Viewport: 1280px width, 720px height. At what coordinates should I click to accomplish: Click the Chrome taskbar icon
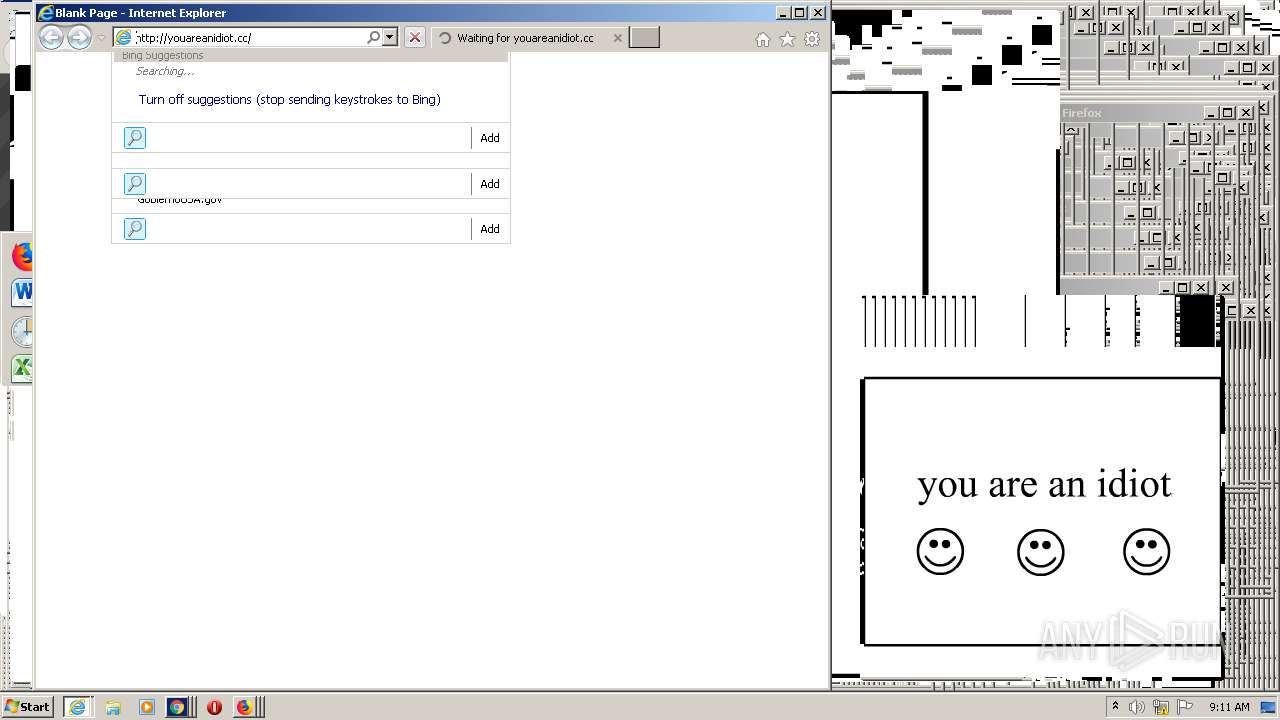177,707
